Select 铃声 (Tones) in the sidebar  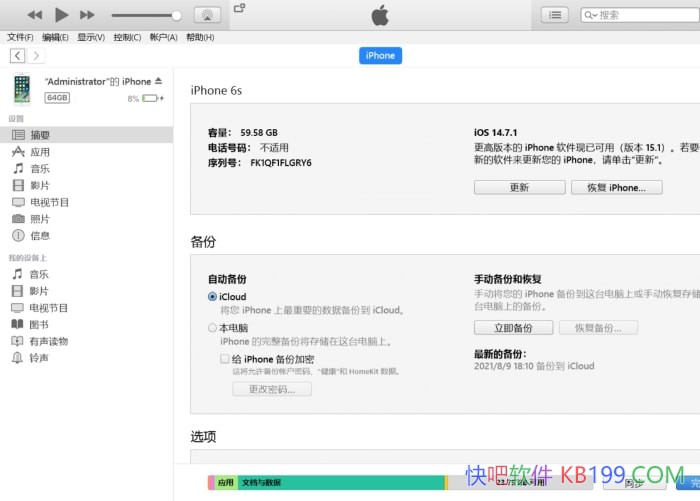pyautogui.click(x=39, y=358)
